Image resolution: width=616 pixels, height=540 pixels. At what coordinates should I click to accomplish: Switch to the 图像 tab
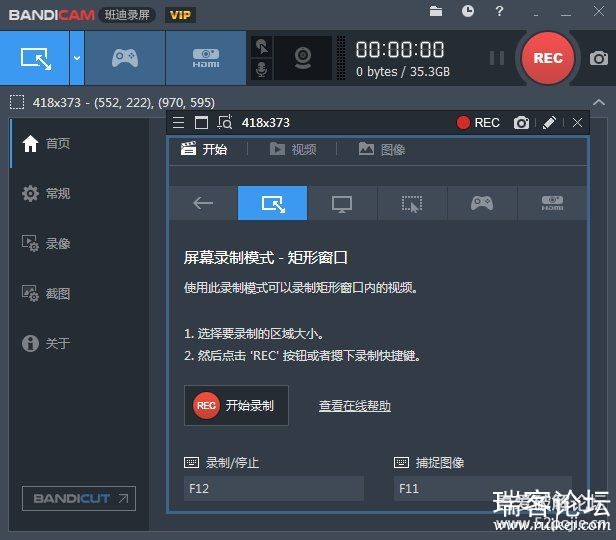click(x=382, y=149)
